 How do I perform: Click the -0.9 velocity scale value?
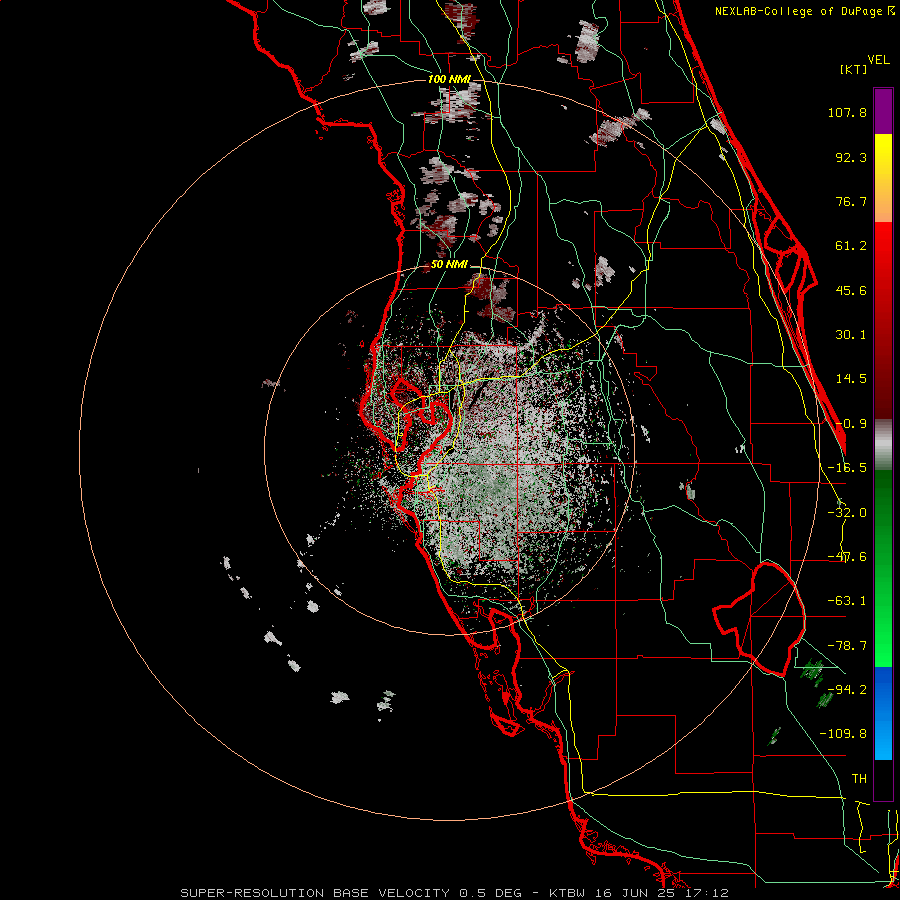(x=851, y=424)
